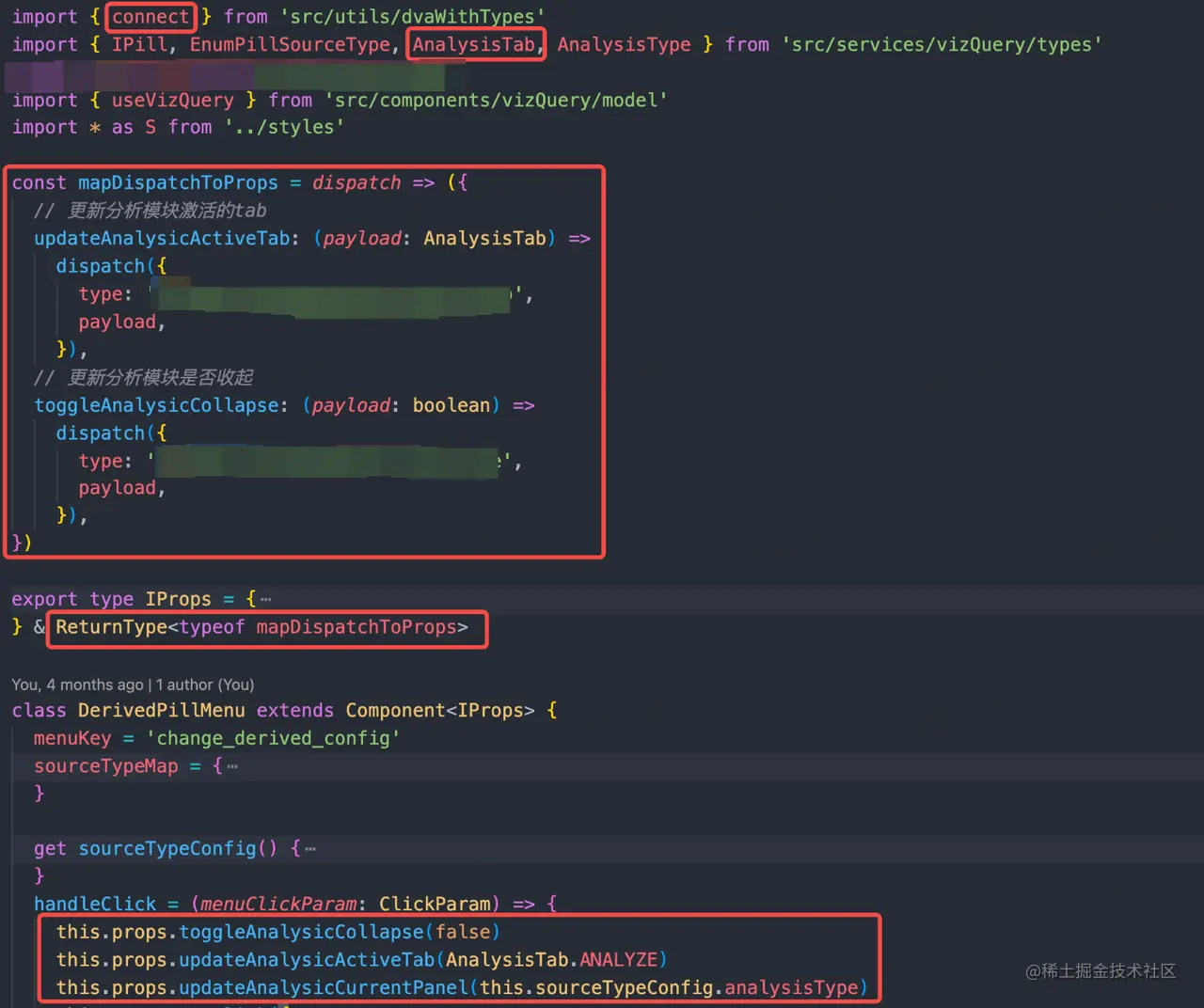Click the updateAnalysicCurrentPanel method call
The image size is (1204, 1008).
pyautogui.click(x=324, y=988)
